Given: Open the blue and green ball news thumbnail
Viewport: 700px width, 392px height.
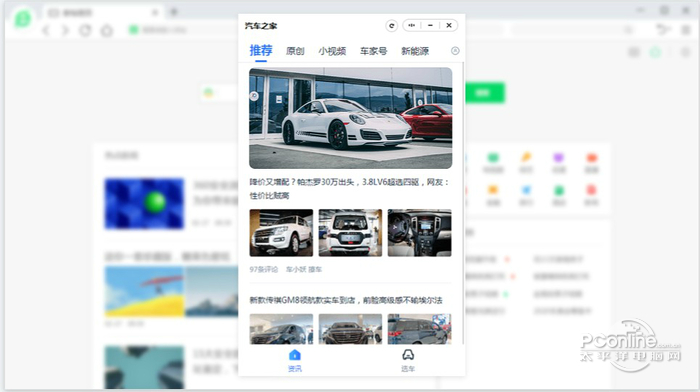Looking at the screenshot, I should (144, 204).
